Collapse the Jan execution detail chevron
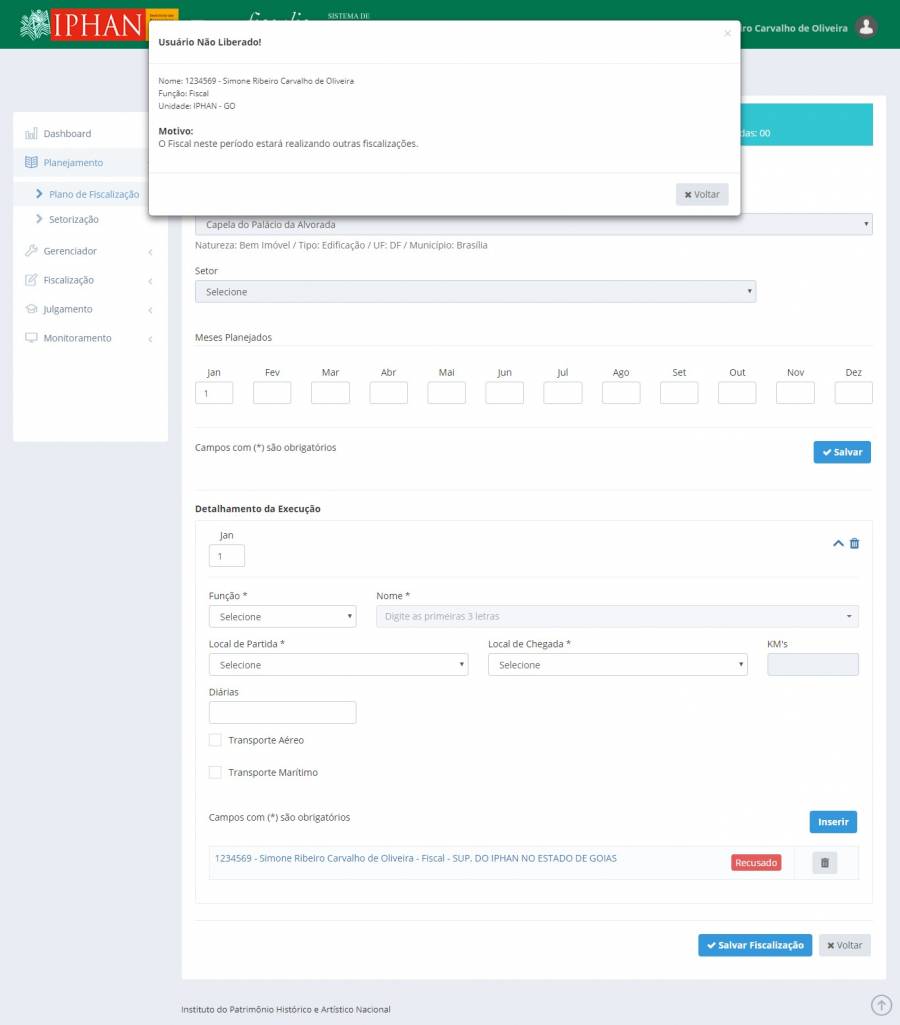 [x=838, y=543]
